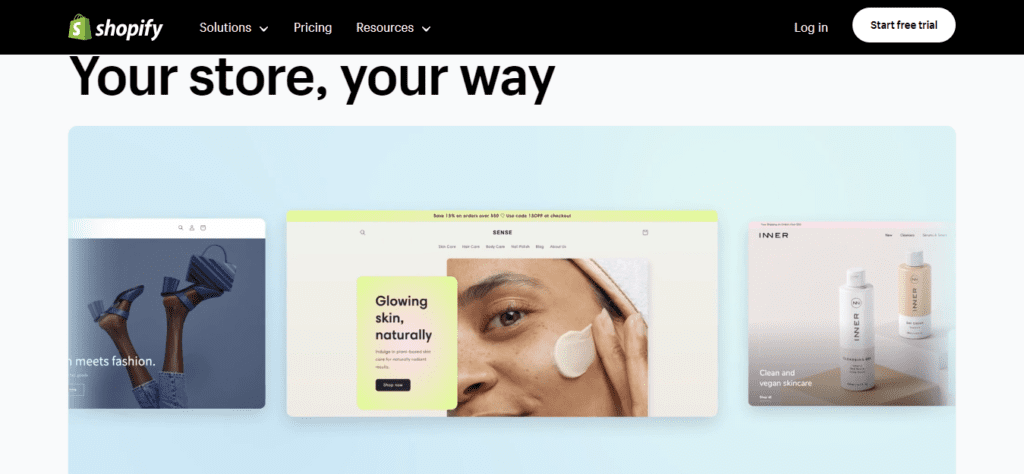Viewport: 1024px width, 474px height.
Task: Open the cart icon in the SENSE preview
Action: click(x=645, y=232)
